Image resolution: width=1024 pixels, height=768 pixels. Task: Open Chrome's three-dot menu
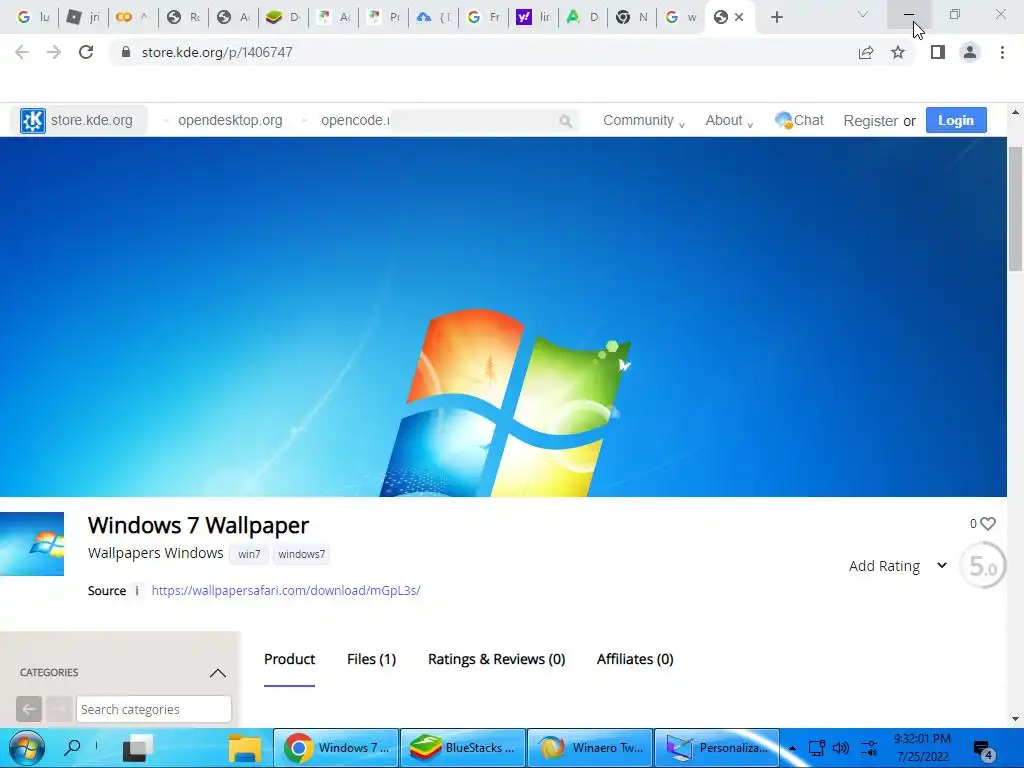point(1002,52)
